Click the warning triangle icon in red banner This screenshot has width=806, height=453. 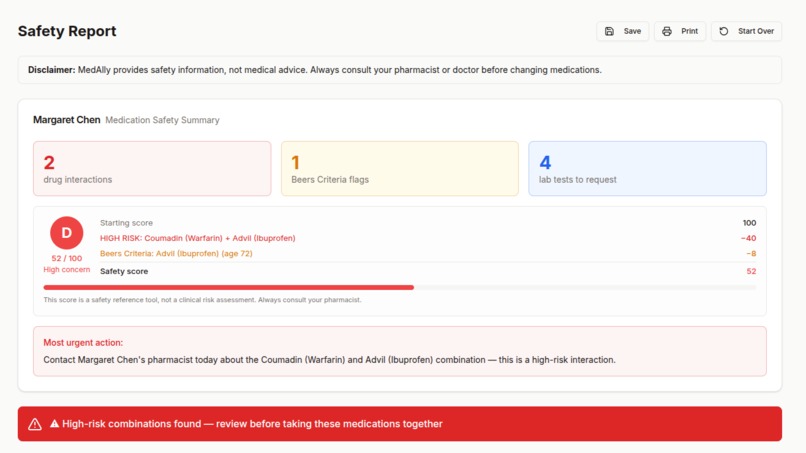pos(35,424)
